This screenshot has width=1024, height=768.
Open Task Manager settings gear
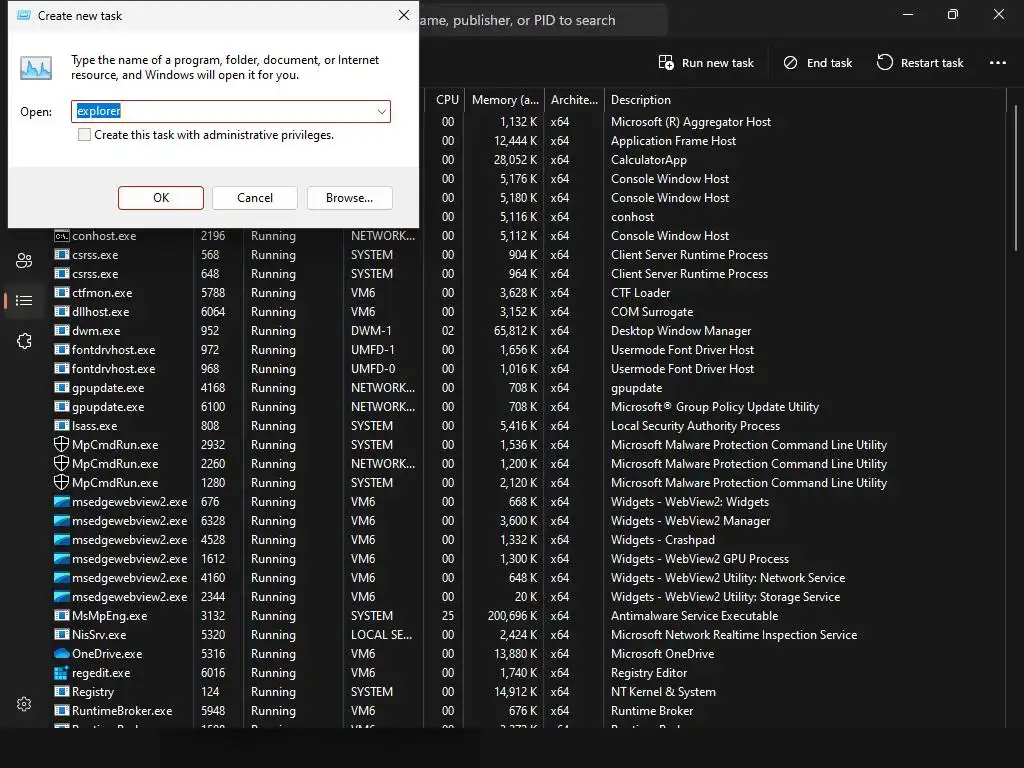[24, 704]
